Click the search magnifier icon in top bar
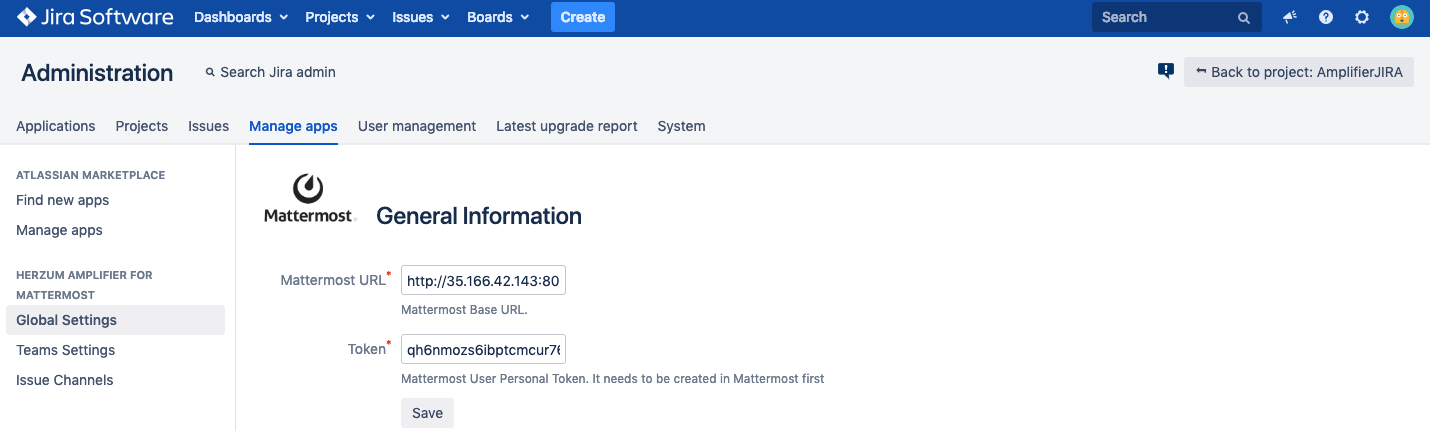The width and height of the screenshot is (1430, 431). tap(1244, 18)
